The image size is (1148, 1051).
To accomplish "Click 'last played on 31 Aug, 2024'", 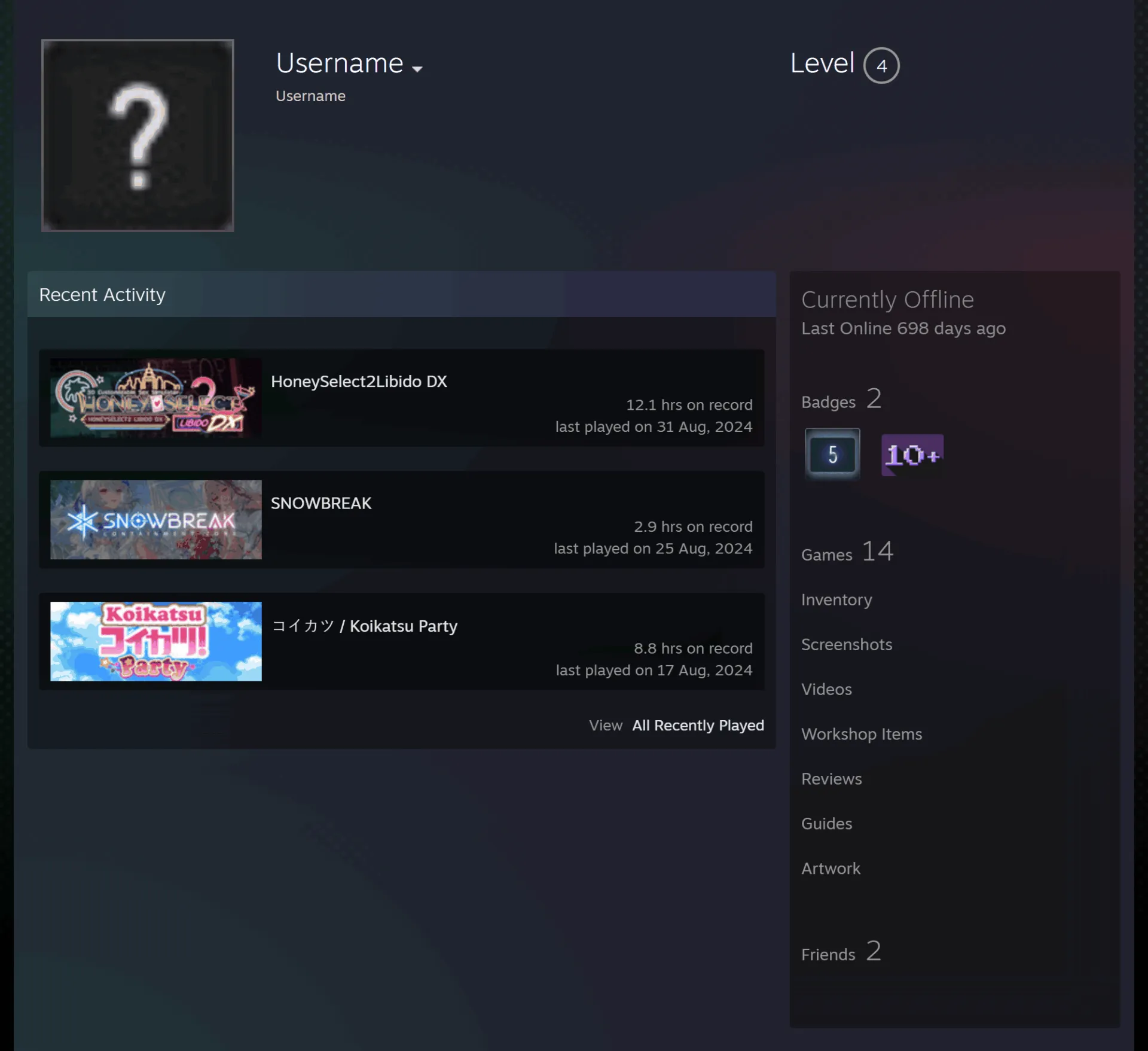I will [654, 427].
